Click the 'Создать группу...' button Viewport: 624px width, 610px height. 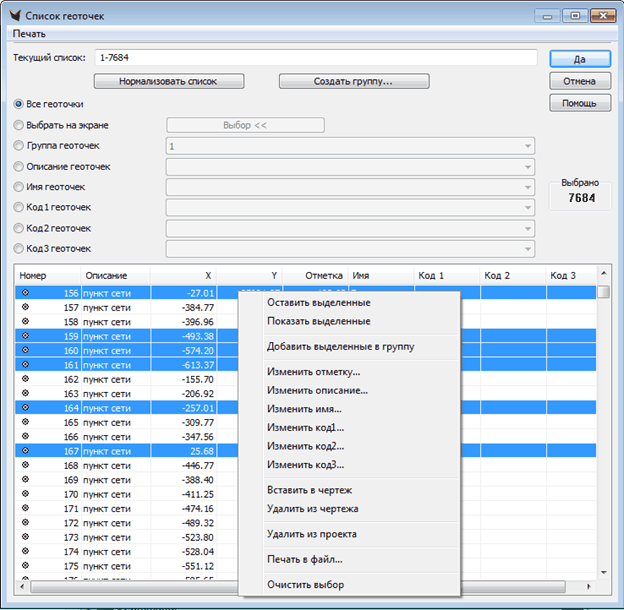pyautogui.click(x=353, y=81)
